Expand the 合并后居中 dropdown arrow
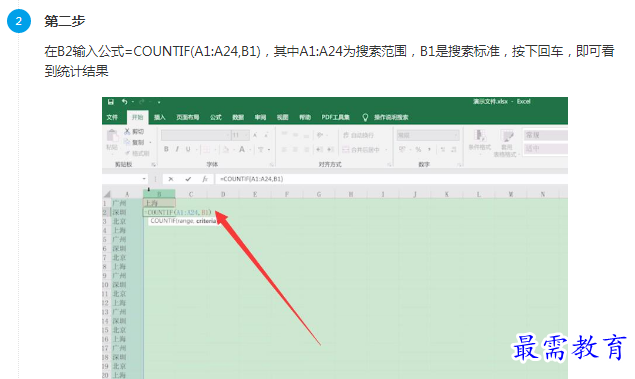 click(x=386, y=150)
